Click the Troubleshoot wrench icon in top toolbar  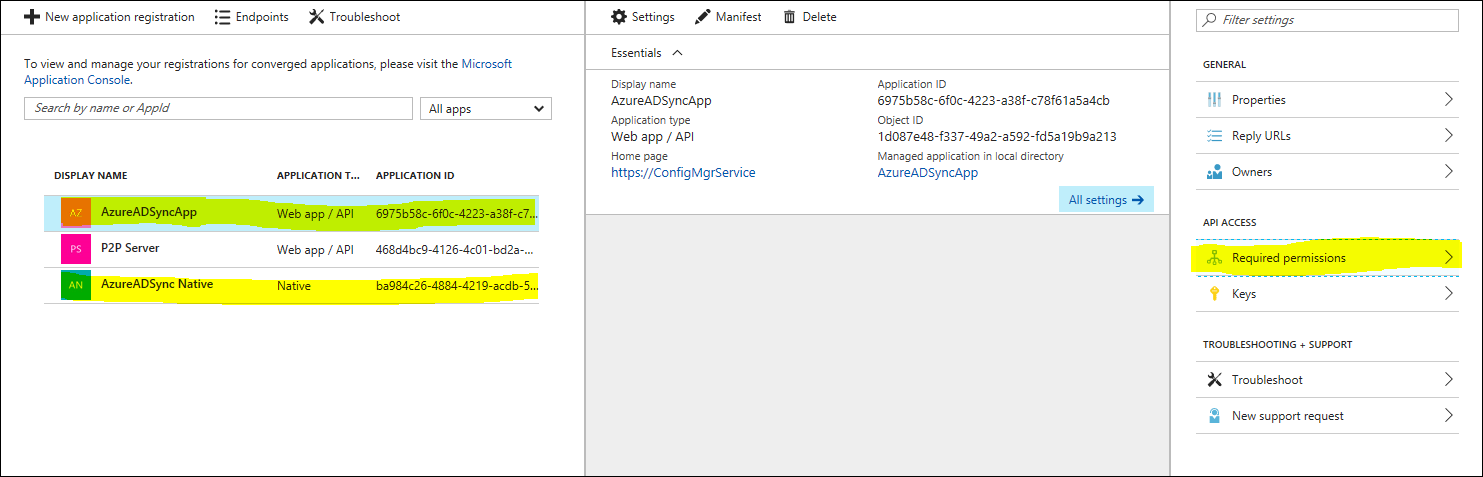coord(316,17)
